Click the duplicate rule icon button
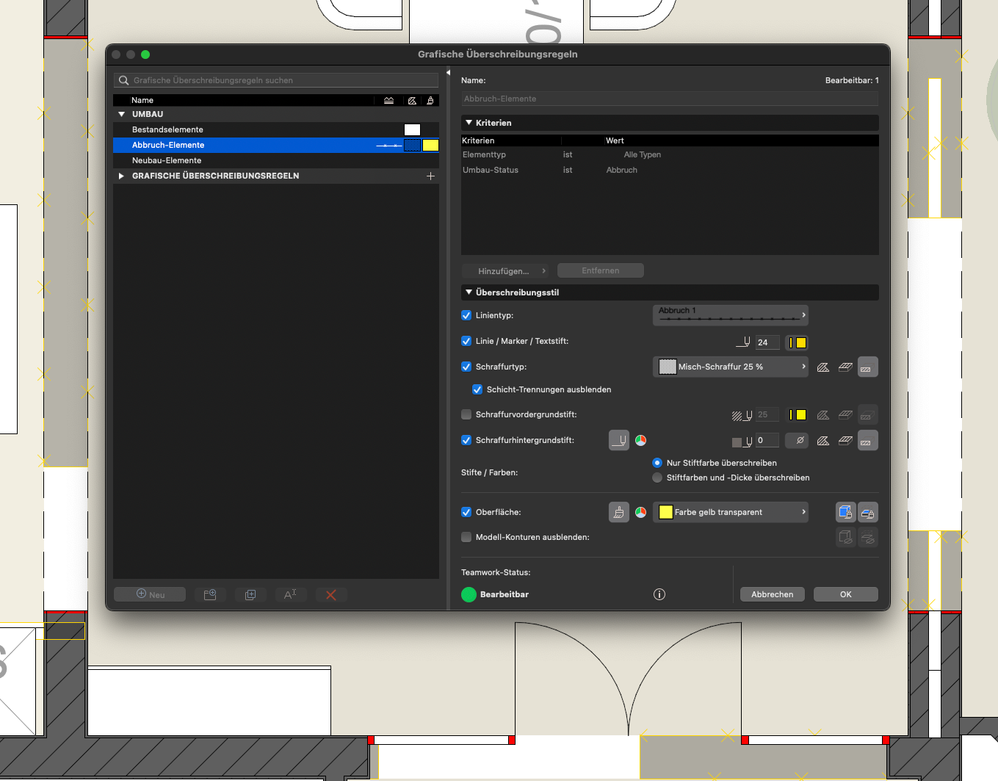 (x=250, y=595)
